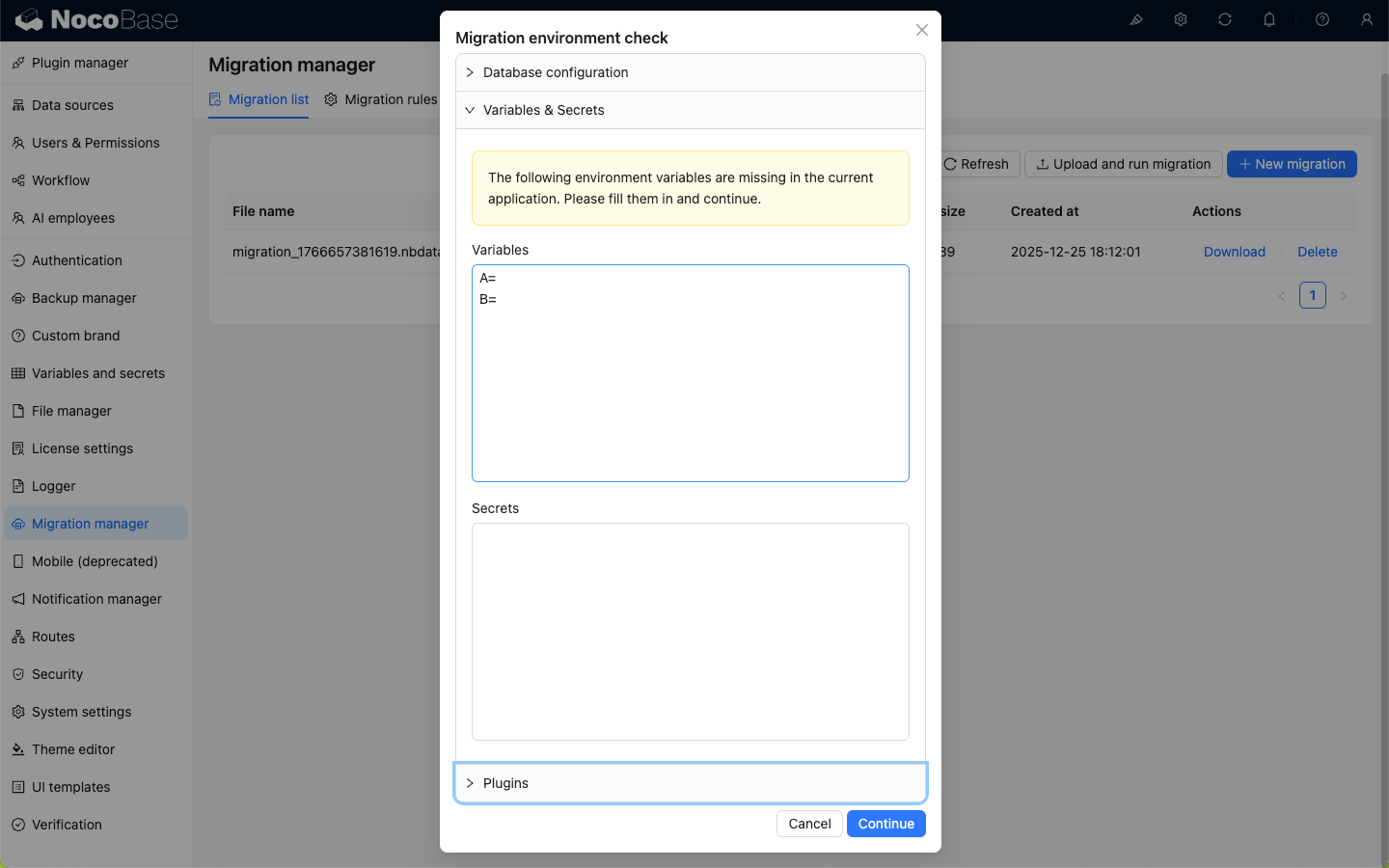The height and width of the screenshot is (868, 1389).
Task: Open the help question mark icon
Action: [x=1322, y=19]
